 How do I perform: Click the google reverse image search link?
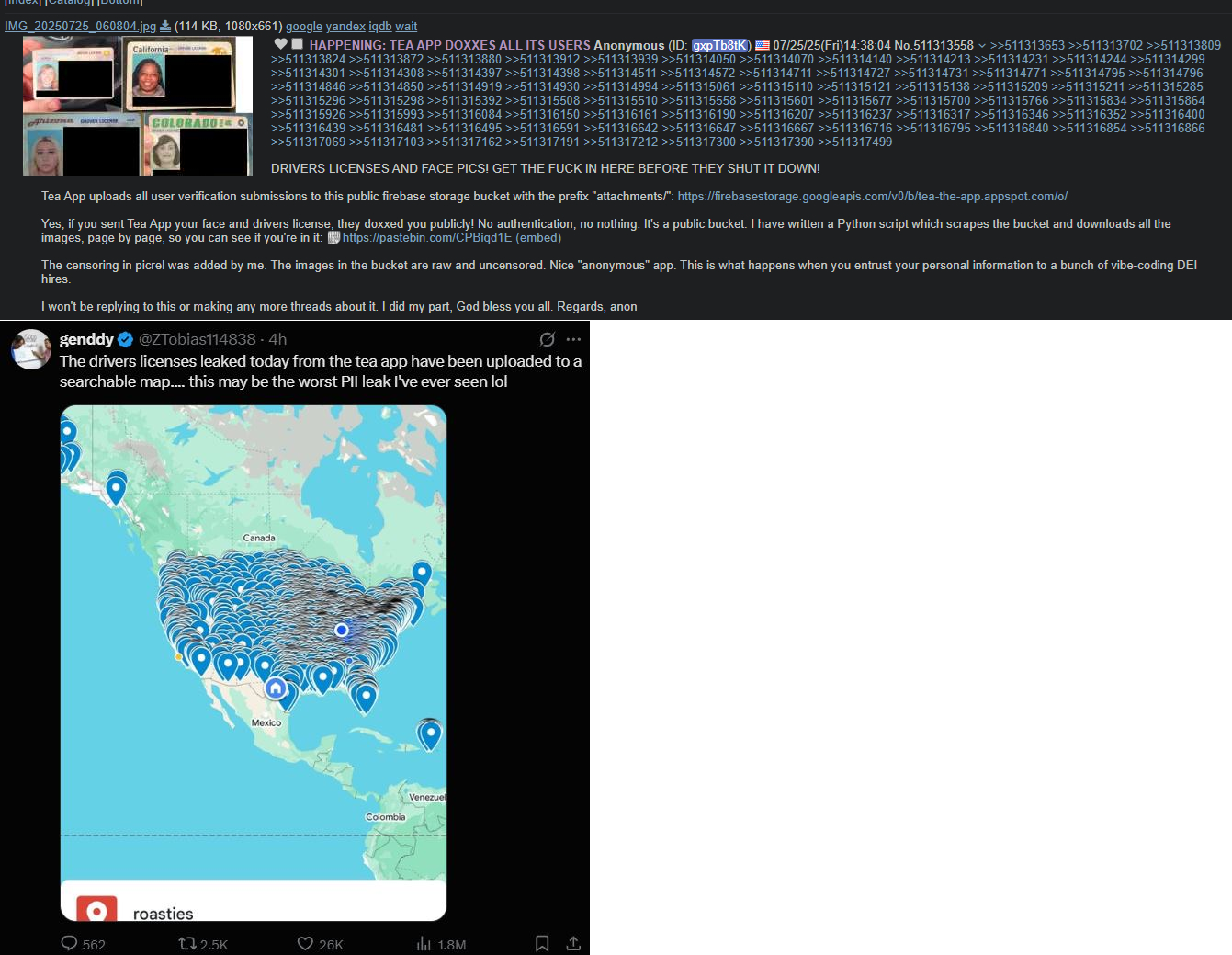(304, 26)
